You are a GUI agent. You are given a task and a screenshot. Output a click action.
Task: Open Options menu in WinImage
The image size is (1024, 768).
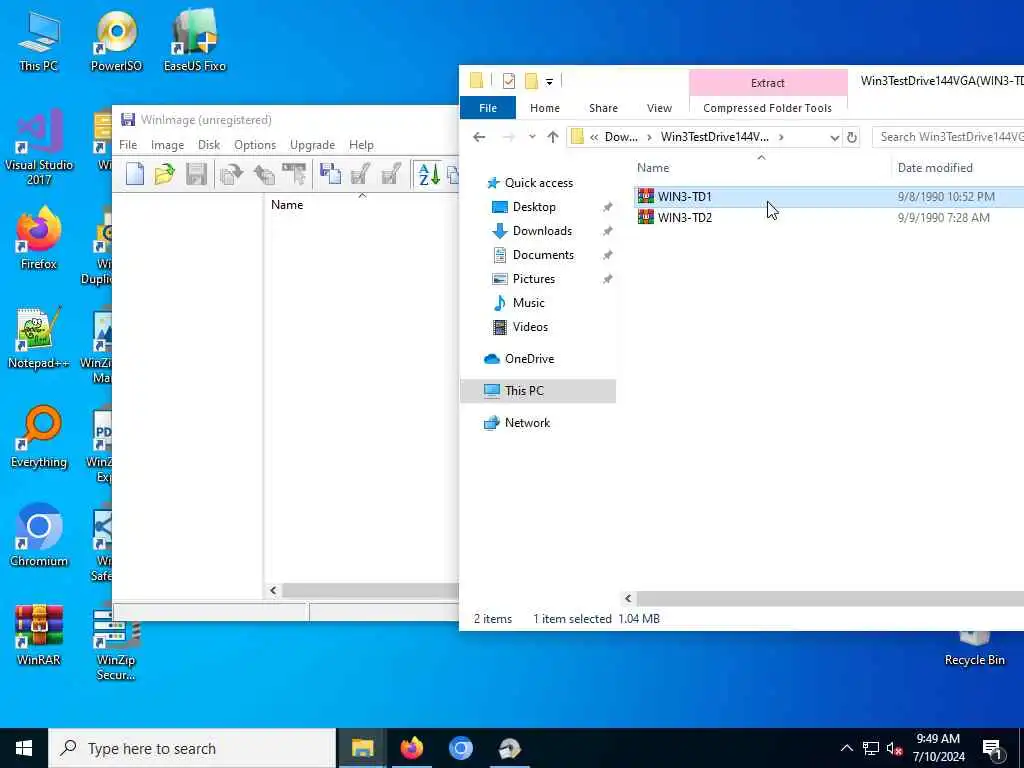click(x=255, y=145)
